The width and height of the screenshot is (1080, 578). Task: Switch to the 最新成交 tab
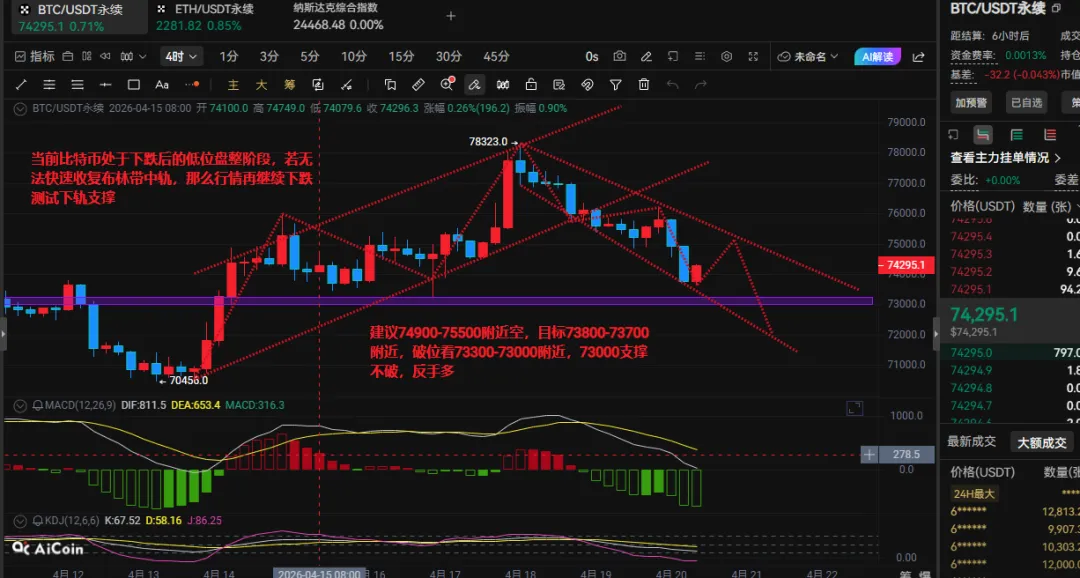point(971,442)
